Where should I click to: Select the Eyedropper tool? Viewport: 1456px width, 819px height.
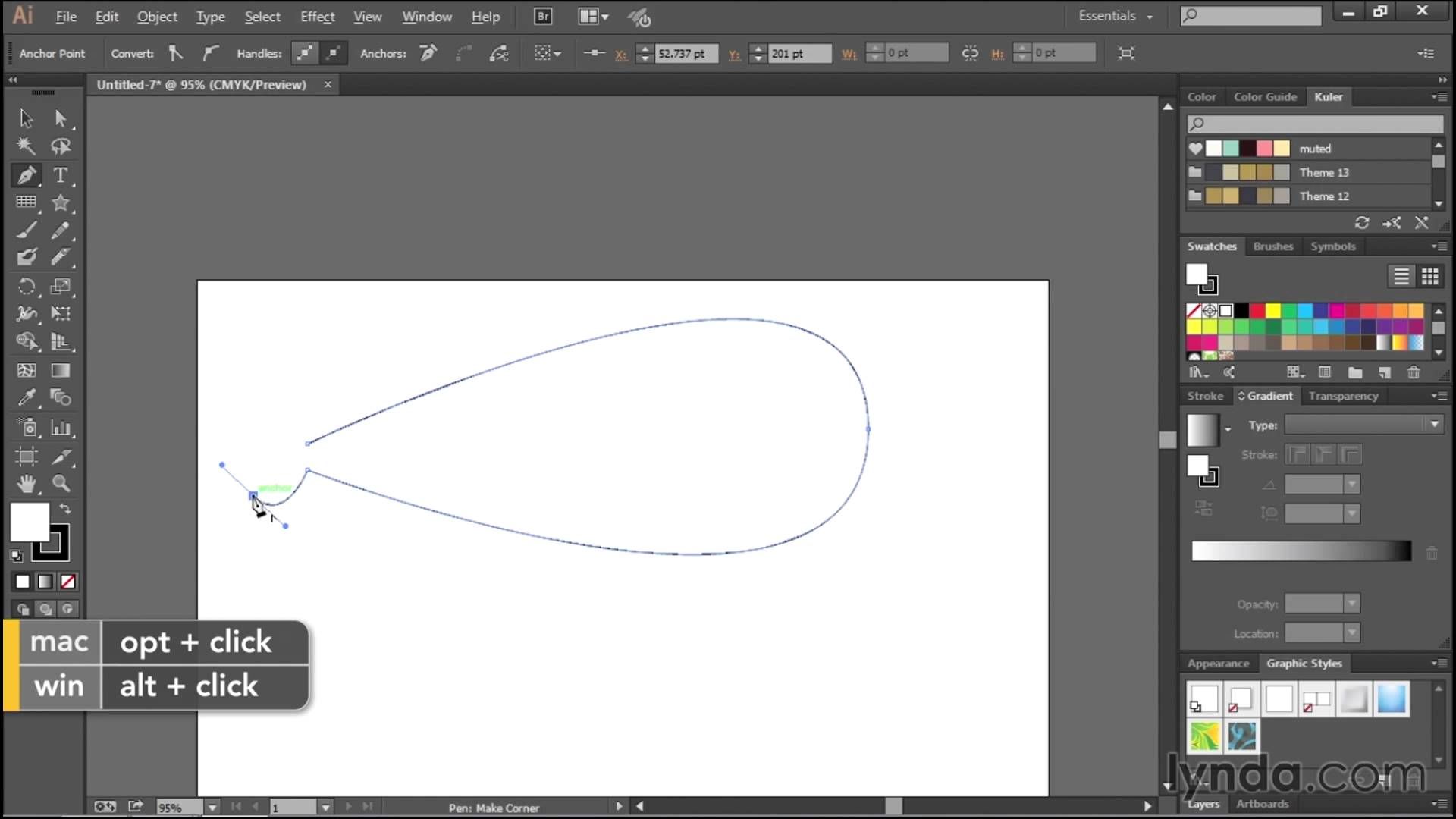pos(27,397)
